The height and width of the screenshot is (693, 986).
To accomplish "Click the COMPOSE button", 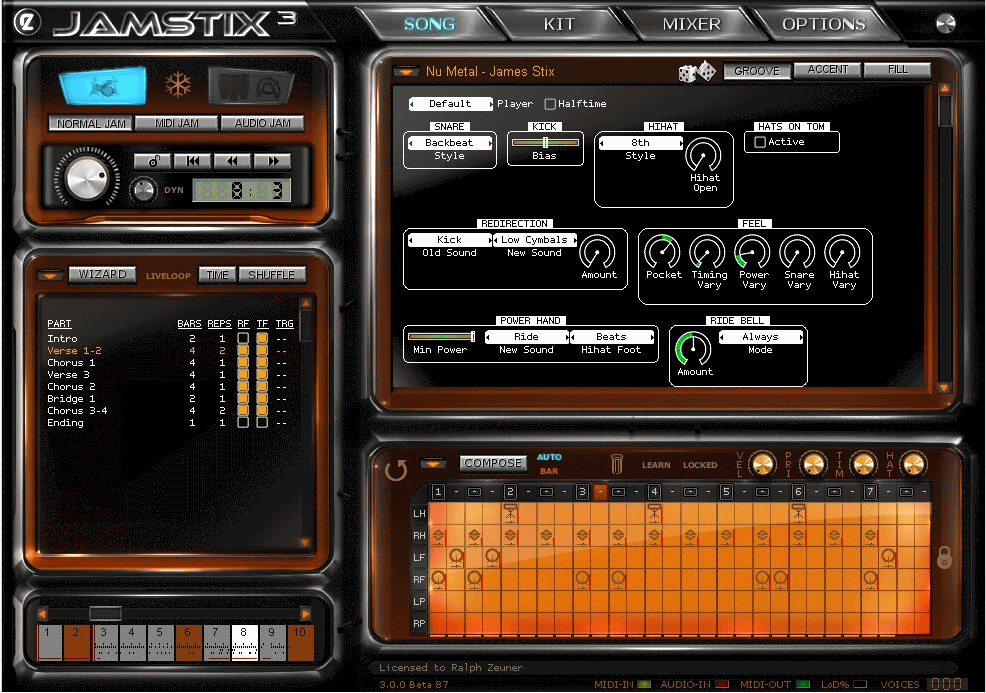I will [x=492, y=463].
